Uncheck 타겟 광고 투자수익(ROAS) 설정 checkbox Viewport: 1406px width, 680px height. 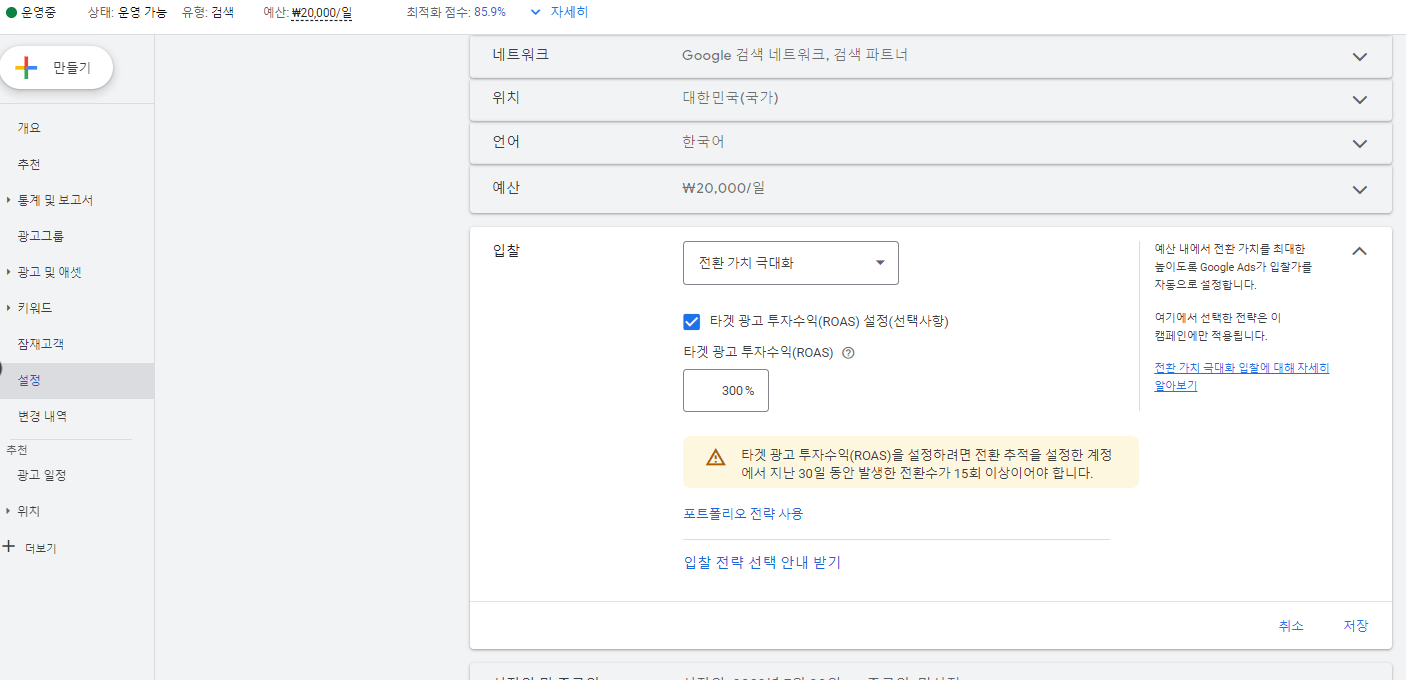pyautogui.click(x=691, y=321)
